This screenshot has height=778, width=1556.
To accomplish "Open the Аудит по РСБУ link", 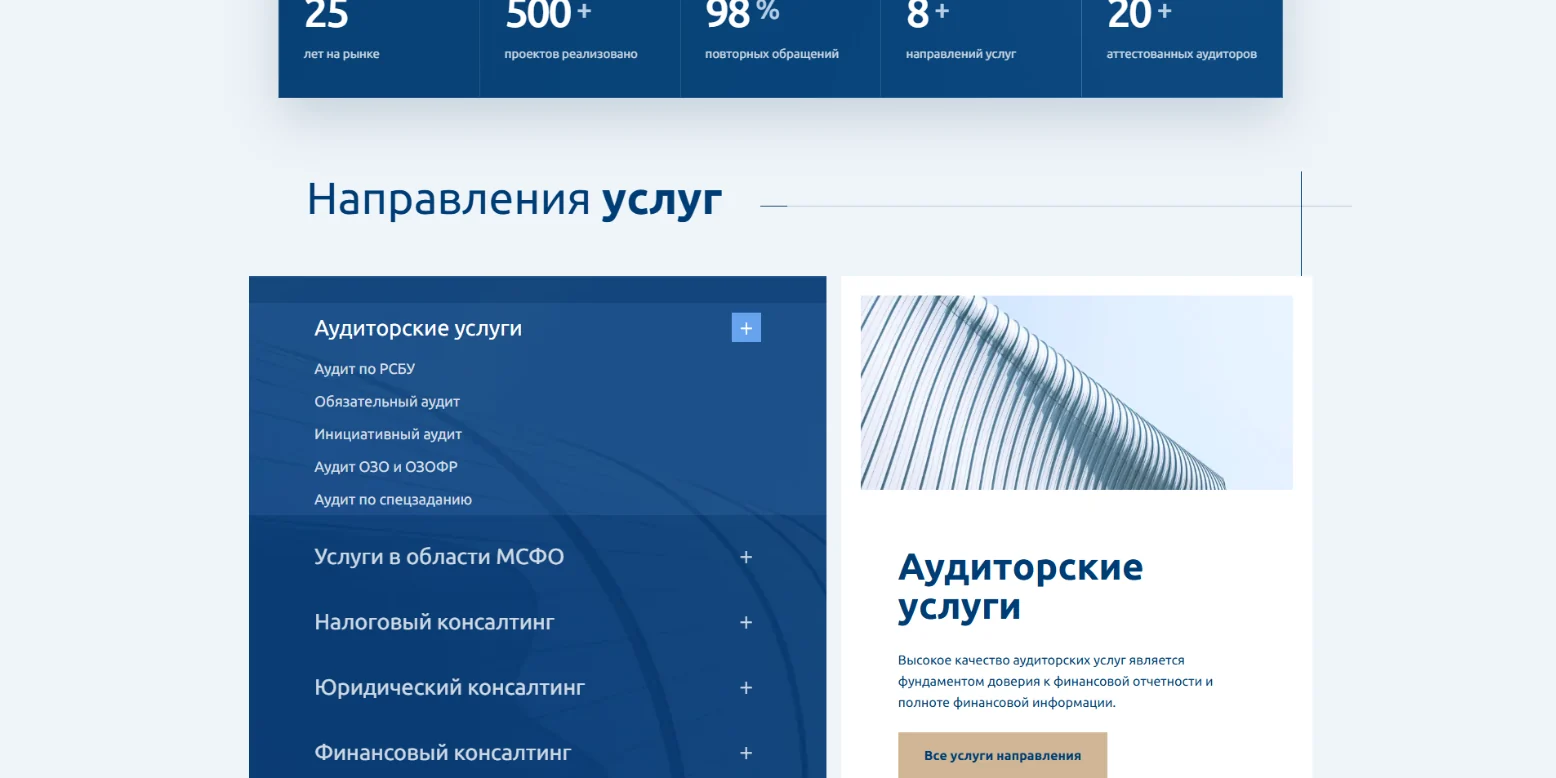I will (x=364, y=369).
